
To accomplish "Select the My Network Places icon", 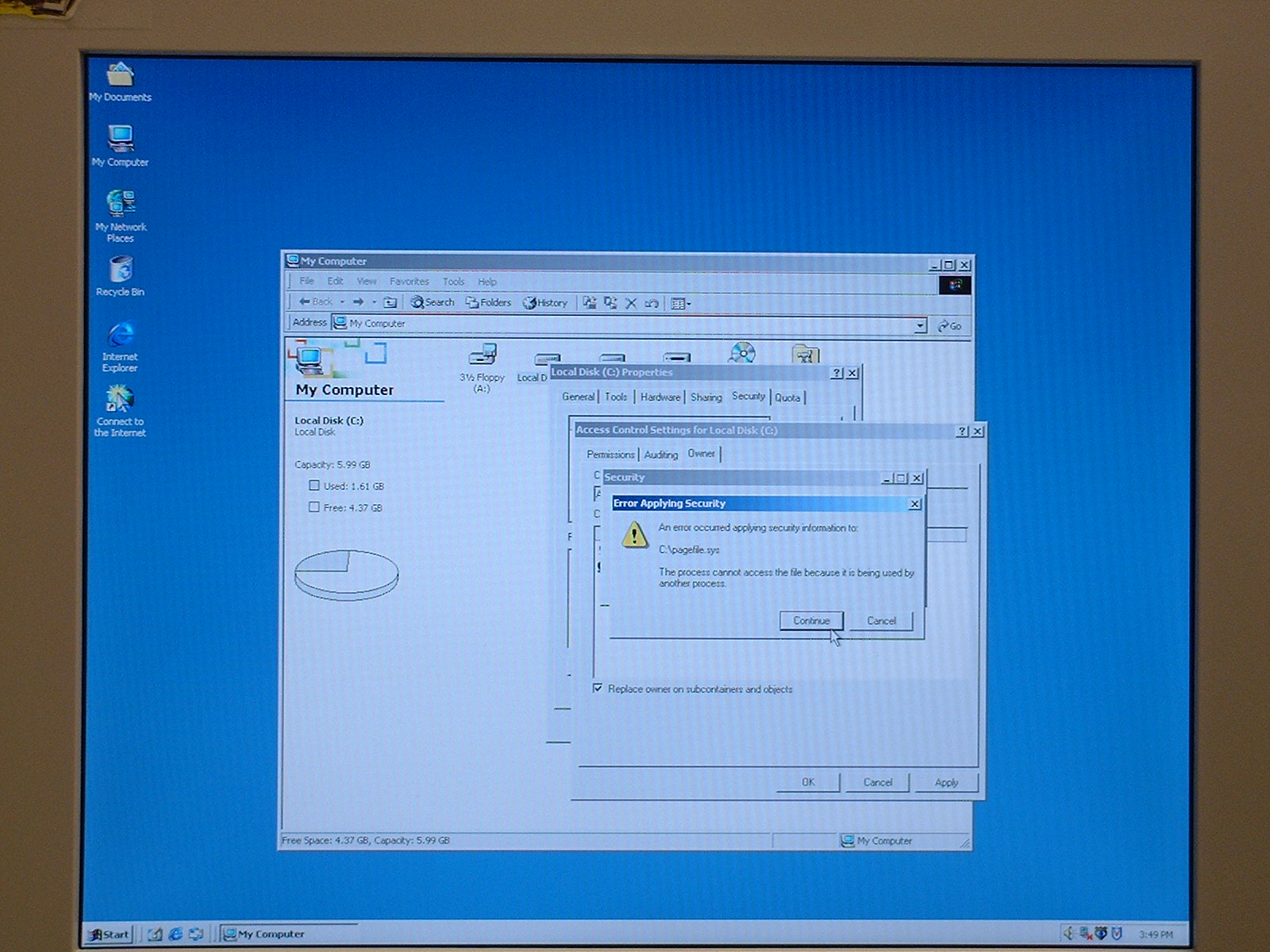I will pos(121,206).
